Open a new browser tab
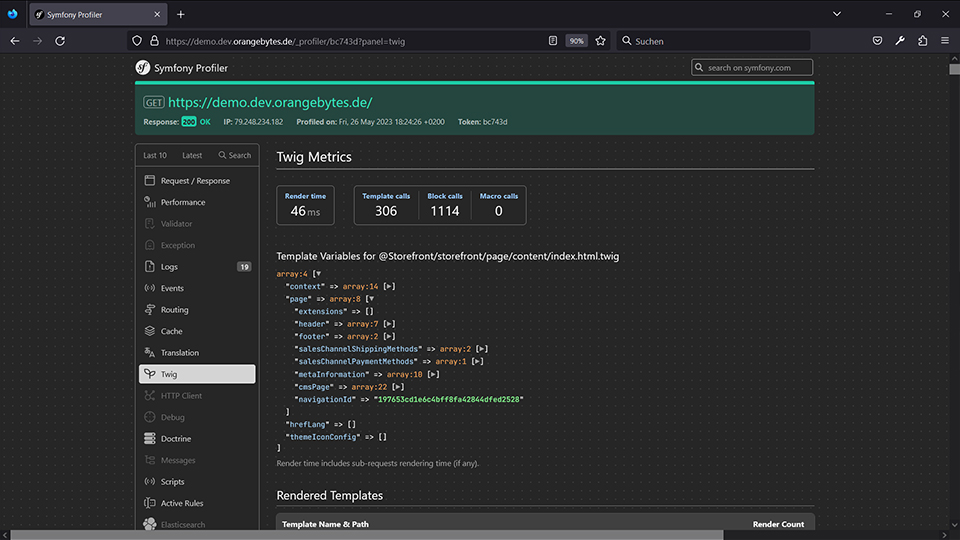The height and width of the screenshot is (540, 960). click(x=181, y=15)
